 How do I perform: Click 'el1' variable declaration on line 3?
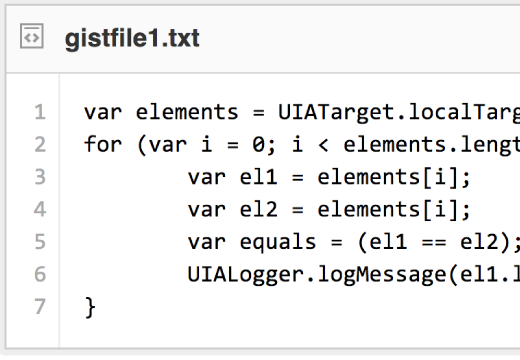point(259,177)
